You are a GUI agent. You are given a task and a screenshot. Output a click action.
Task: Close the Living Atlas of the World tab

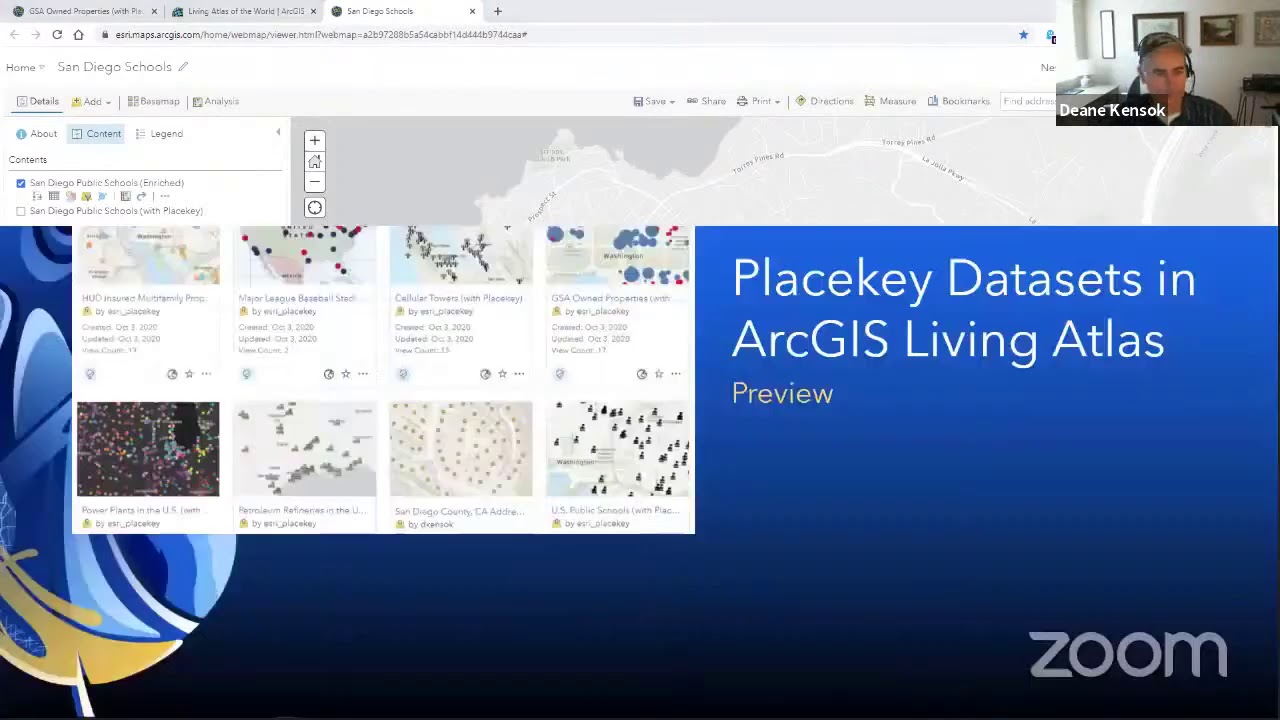tap(313, 11)
